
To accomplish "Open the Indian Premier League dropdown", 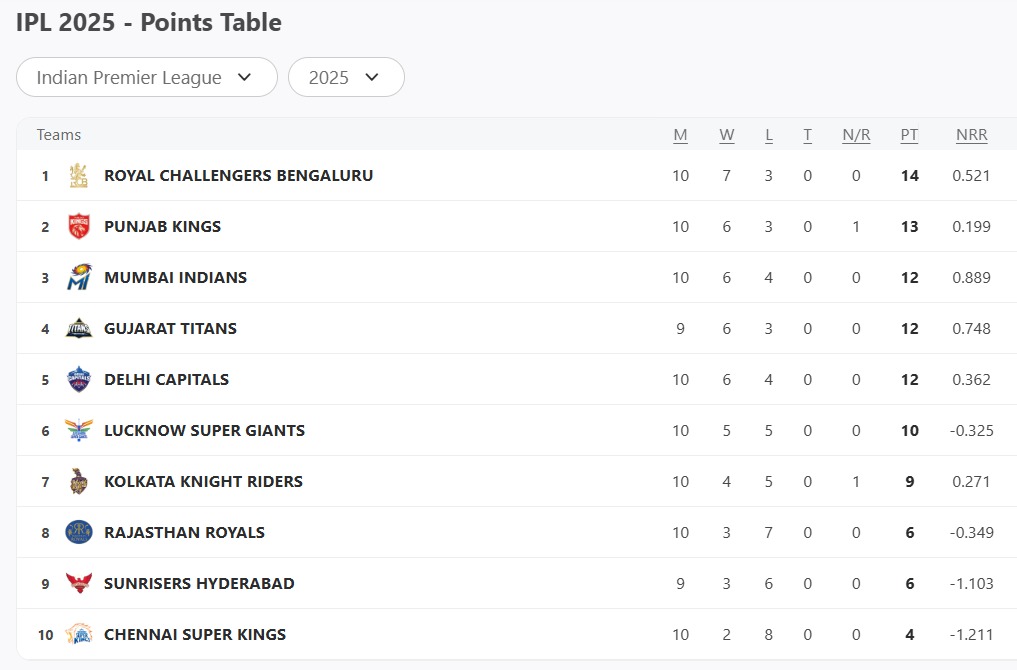I will (x=147, y=77).
